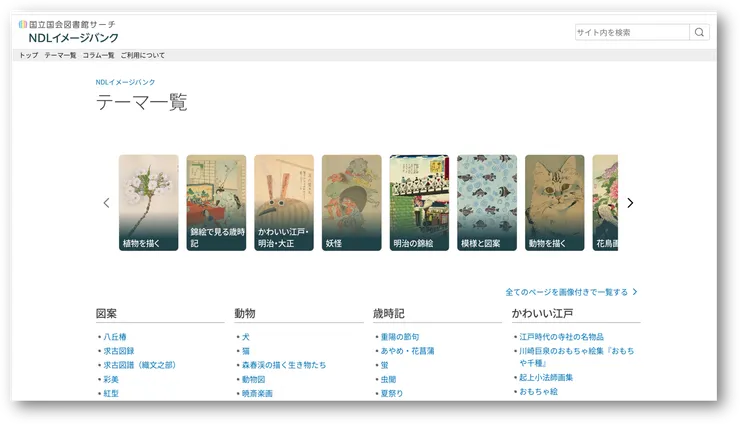The height and width of the screenshot is (424, 740).
Task: Open the 猫 link under 動物
Action: point(245,351)
